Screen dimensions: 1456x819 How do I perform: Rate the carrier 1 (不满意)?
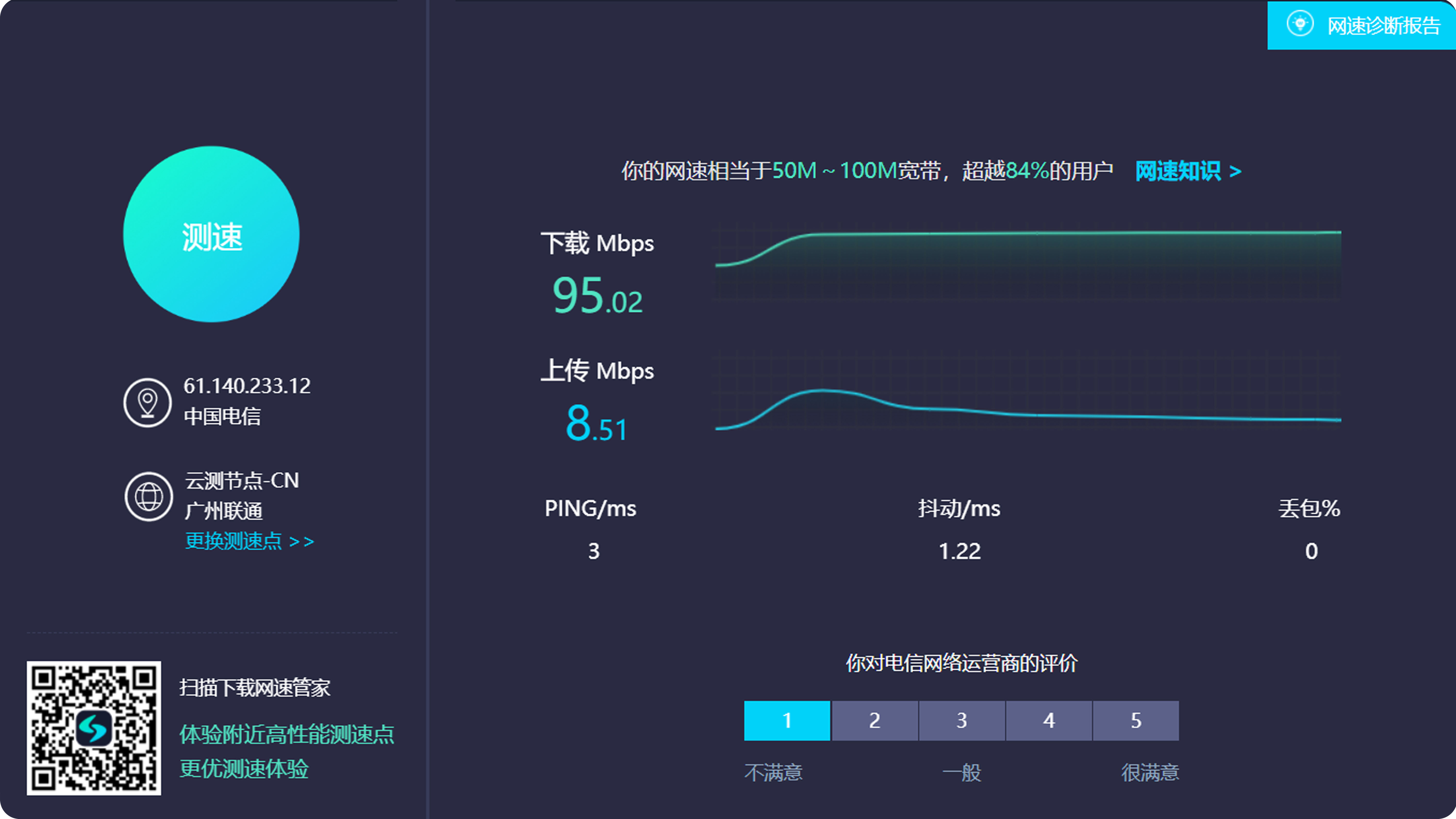787,721
